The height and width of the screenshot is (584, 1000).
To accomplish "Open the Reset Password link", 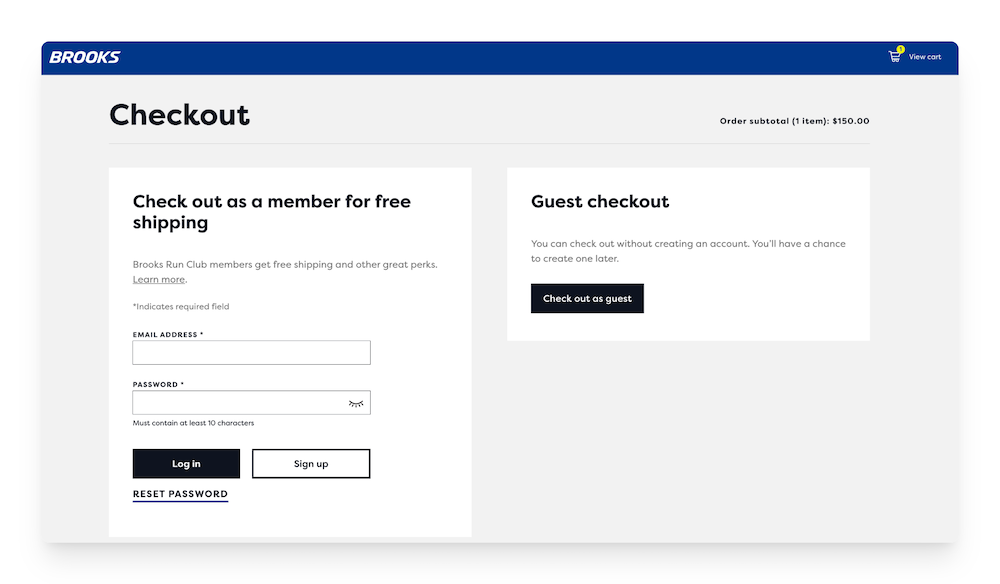I will point(180,494).
